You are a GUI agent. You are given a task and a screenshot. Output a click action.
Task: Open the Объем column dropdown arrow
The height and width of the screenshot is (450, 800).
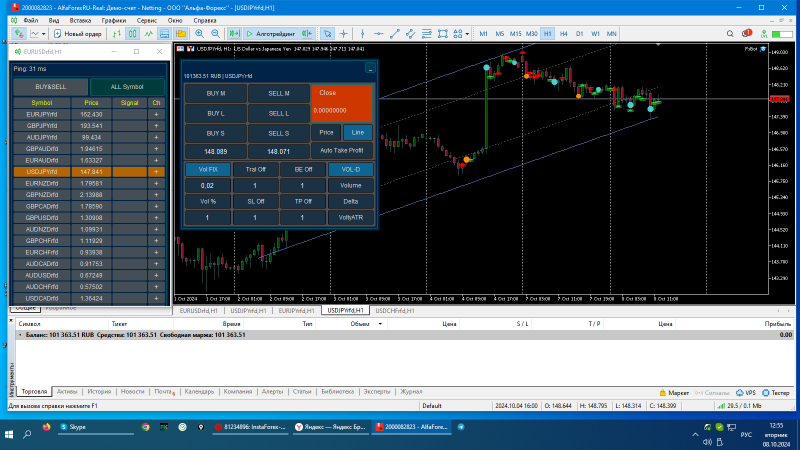pos(380,324)
